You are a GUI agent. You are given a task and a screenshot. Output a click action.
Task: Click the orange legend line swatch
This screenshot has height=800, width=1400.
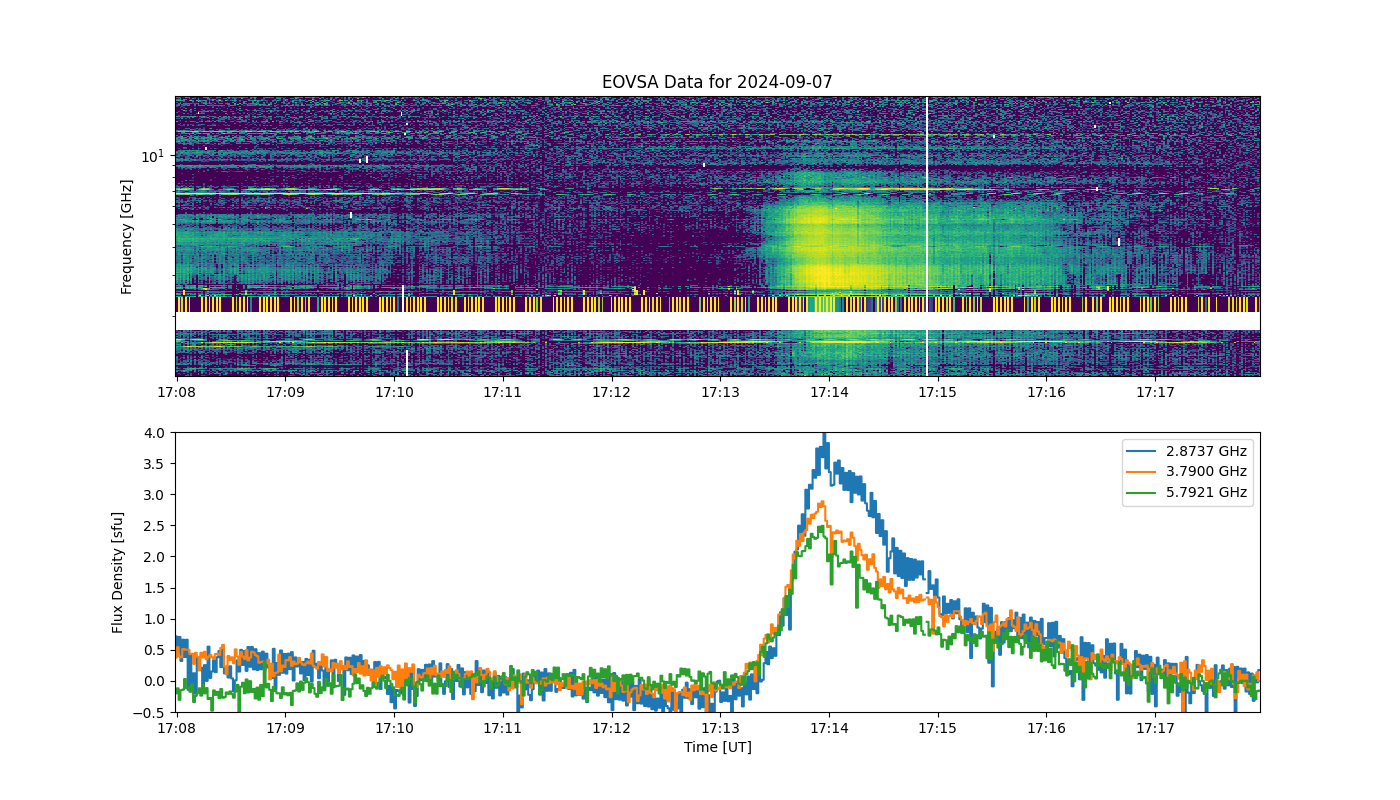[1144, 472]
